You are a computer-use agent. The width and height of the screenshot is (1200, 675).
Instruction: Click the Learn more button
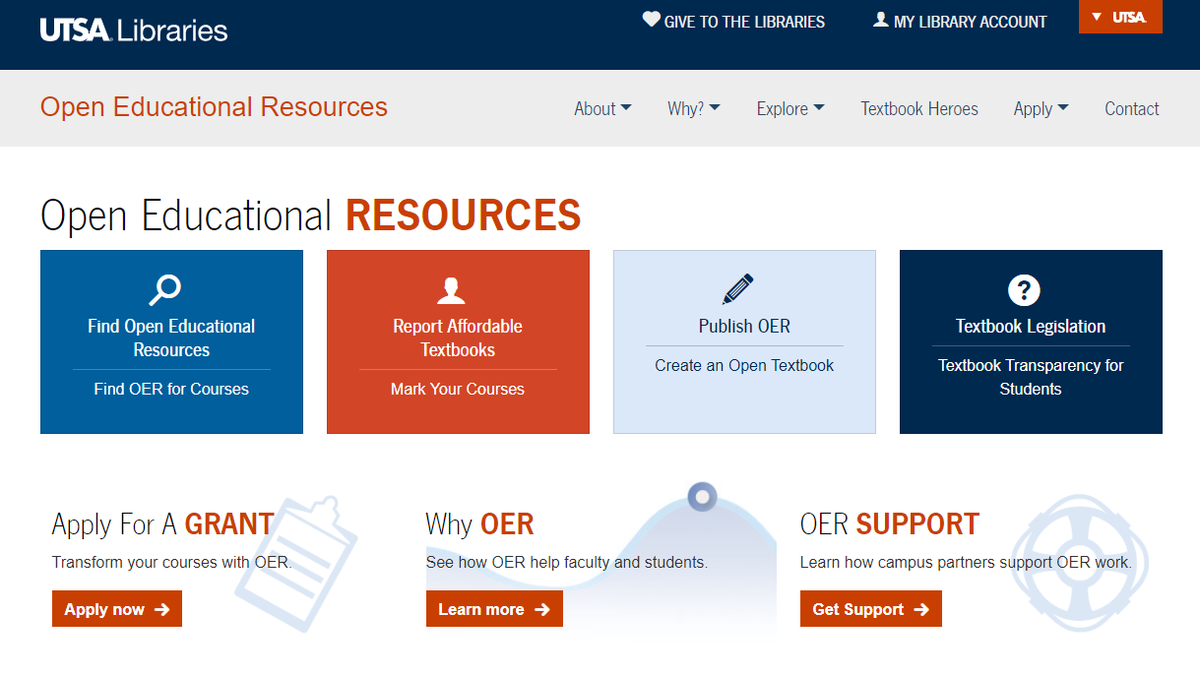pyautogui.click(x=494, y=609)
